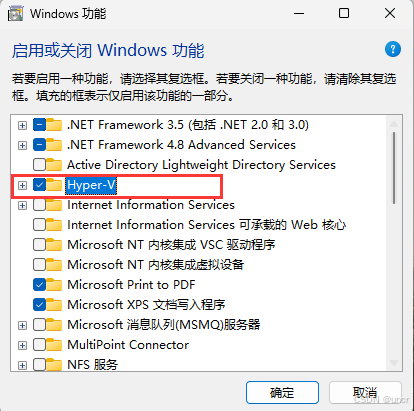Click the Microsoft Print to PDF folder icon
The width and height of the screenshot is (414, 411).
pyautogui.click(x=54, y=285)
